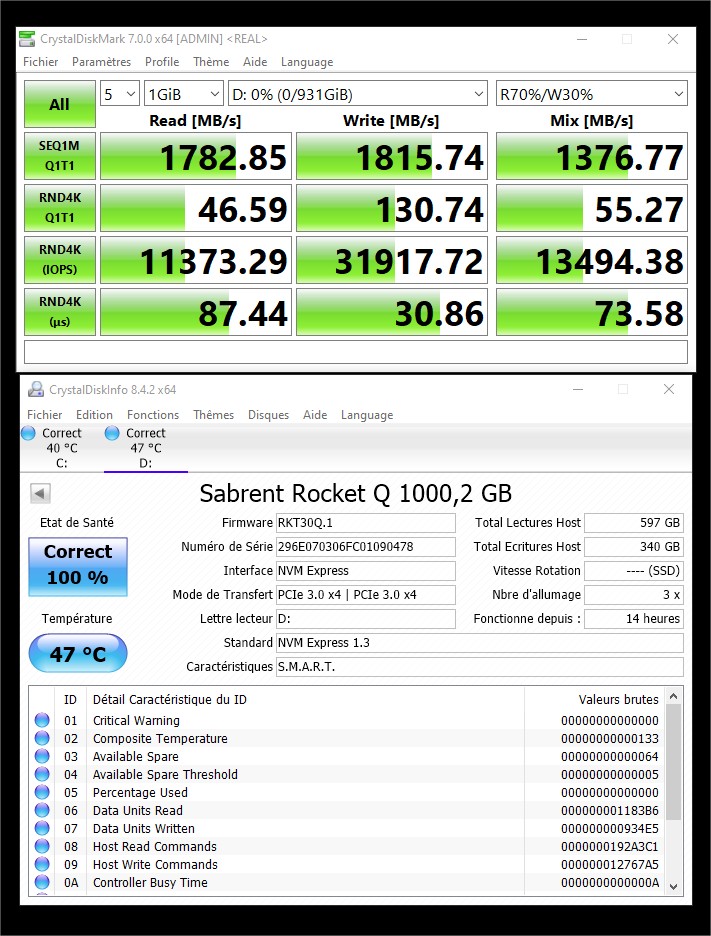
Task: Click the empty comment field in CrystalDiskMark
Action: tap(356, 352)
